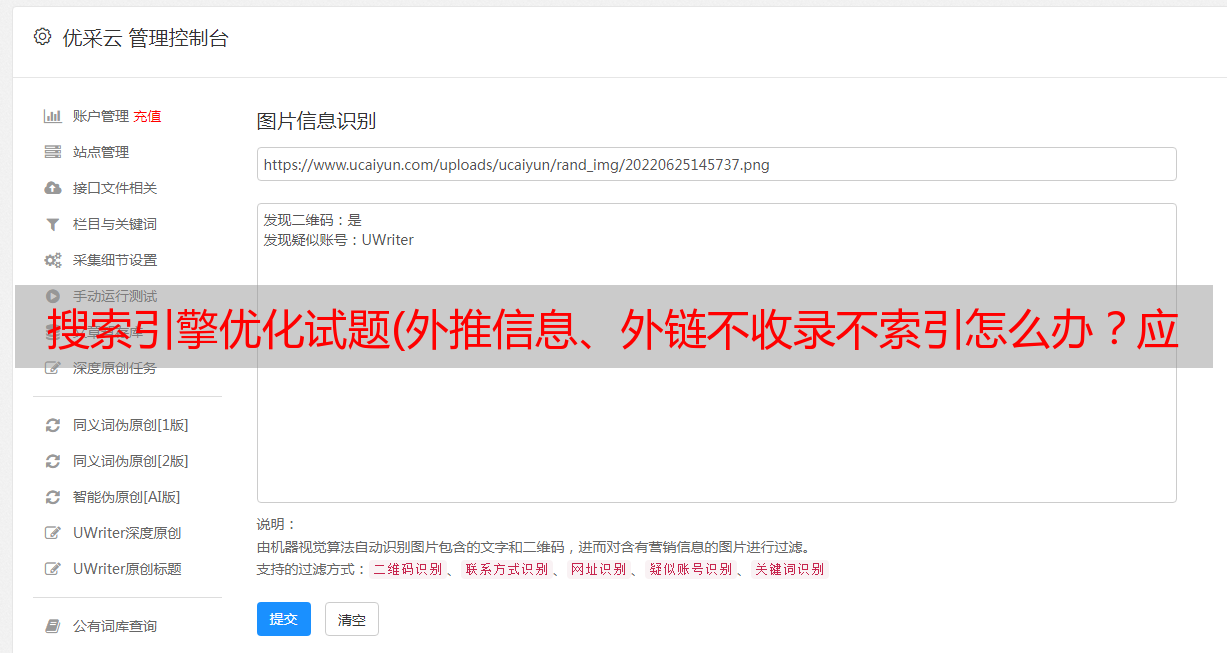The width and height of the screenshot is (1227, 653).
Task: Open 账户管理 in the sidebar
Action: click(x=101, y=116)
